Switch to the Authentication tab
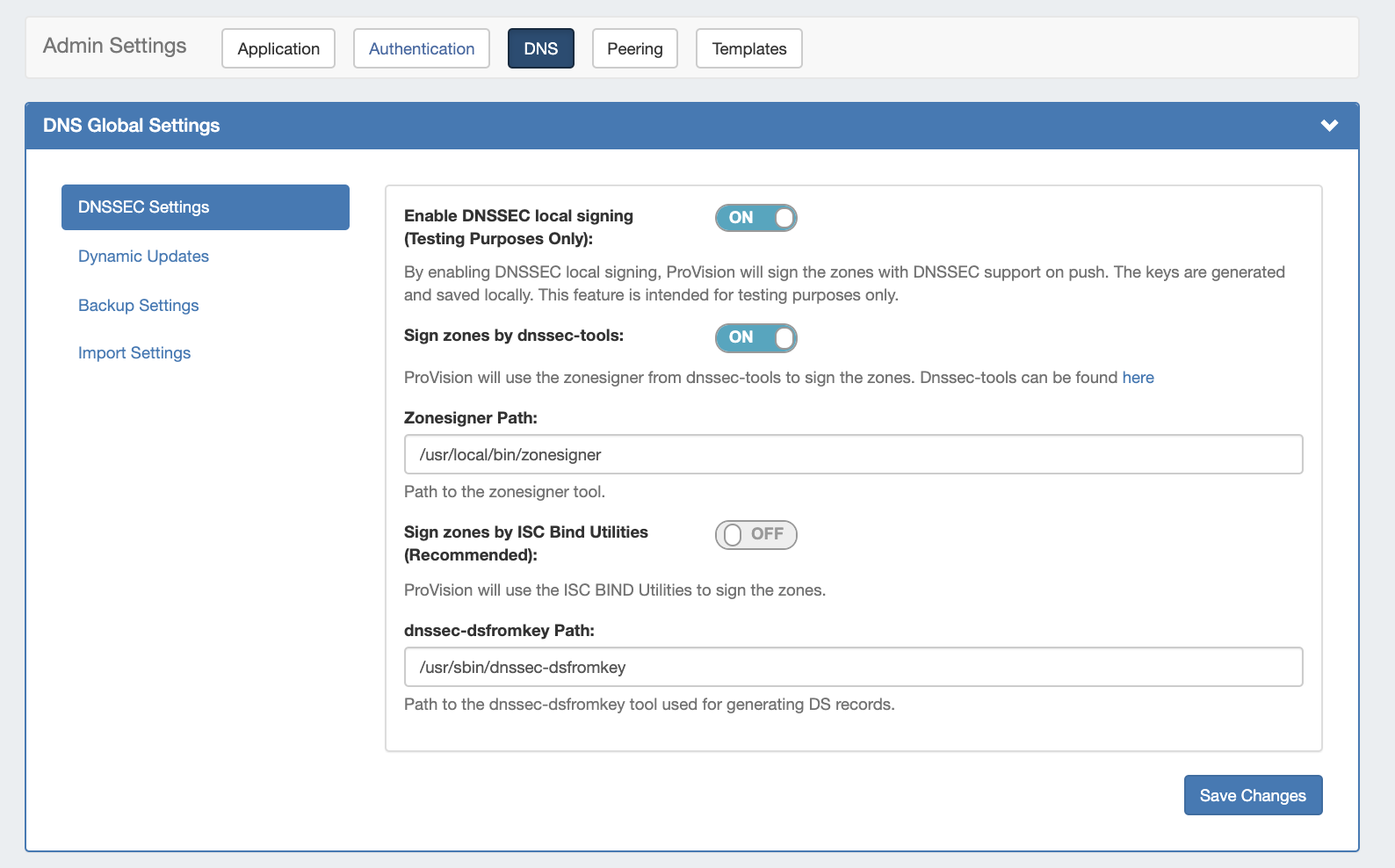Image resolution: width=1395 pixels, height=868 pixels. 422,48
